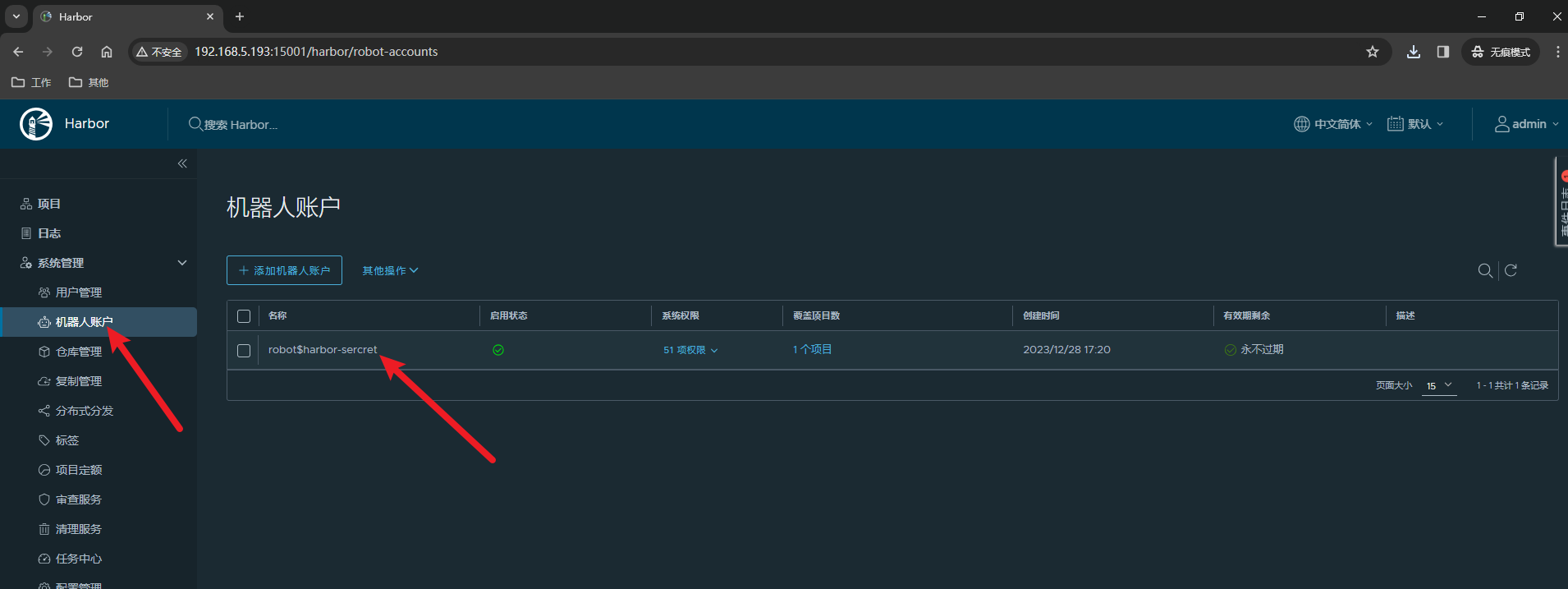Open the browser downloads icon
The width and height of the screenshot is (1568, 589).
(x=1414, y=52)
